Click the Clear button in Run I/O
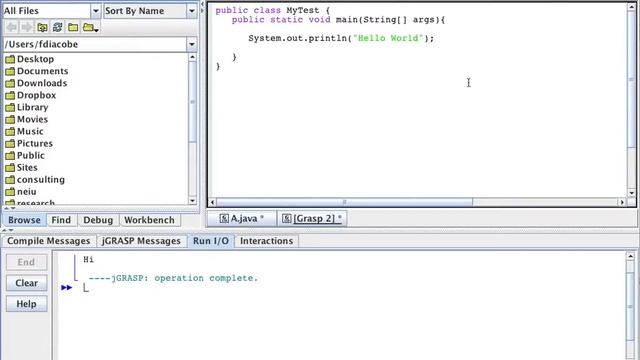 pos(26,283)
